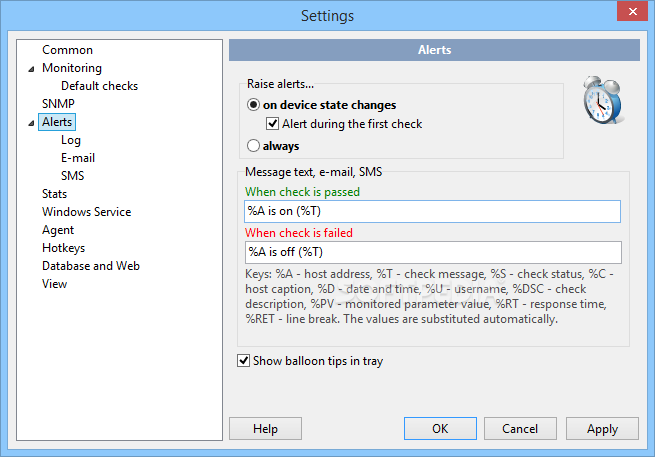Screen dimensions: 655x457
Task: Open Windows Service settings
Action: (x=86, y=212)
